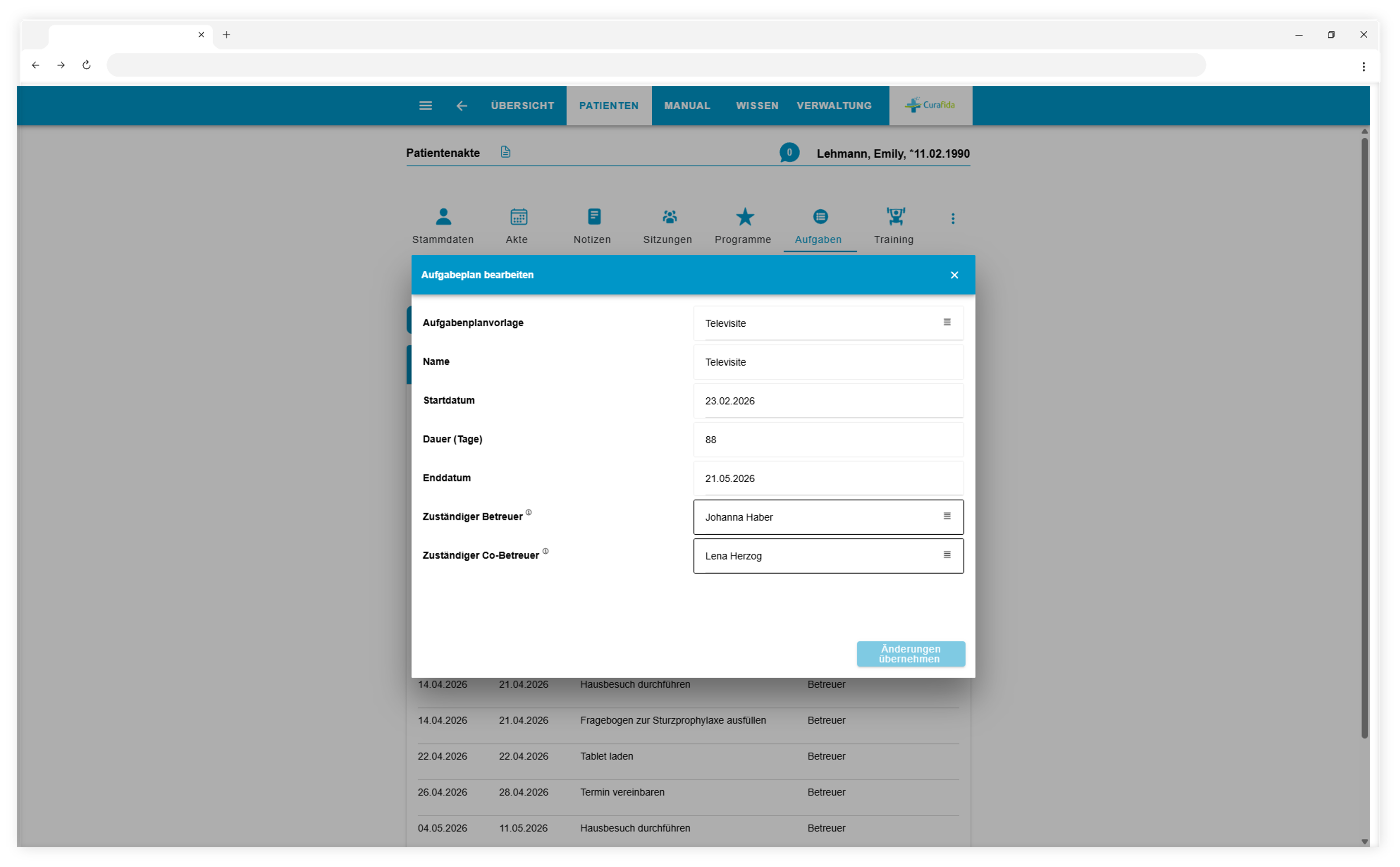The width and height of the screenshot is (1400, 867).
Task: Open a new browser tab
Action: point(226,35)
